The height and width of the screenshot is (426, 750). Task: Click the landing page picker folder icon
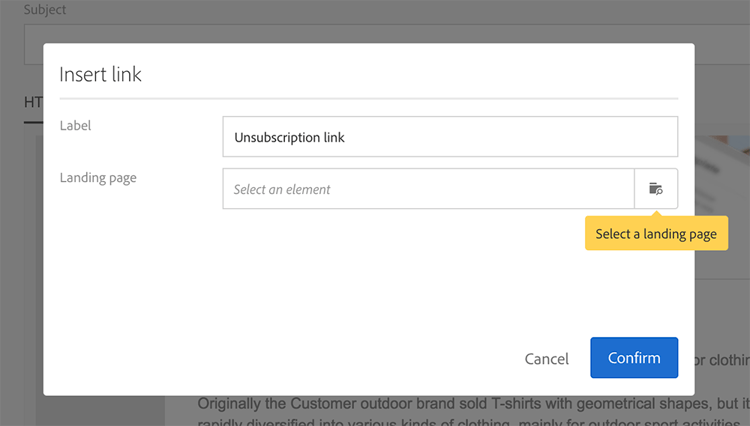pyautogui.click(x=656, y=189)
